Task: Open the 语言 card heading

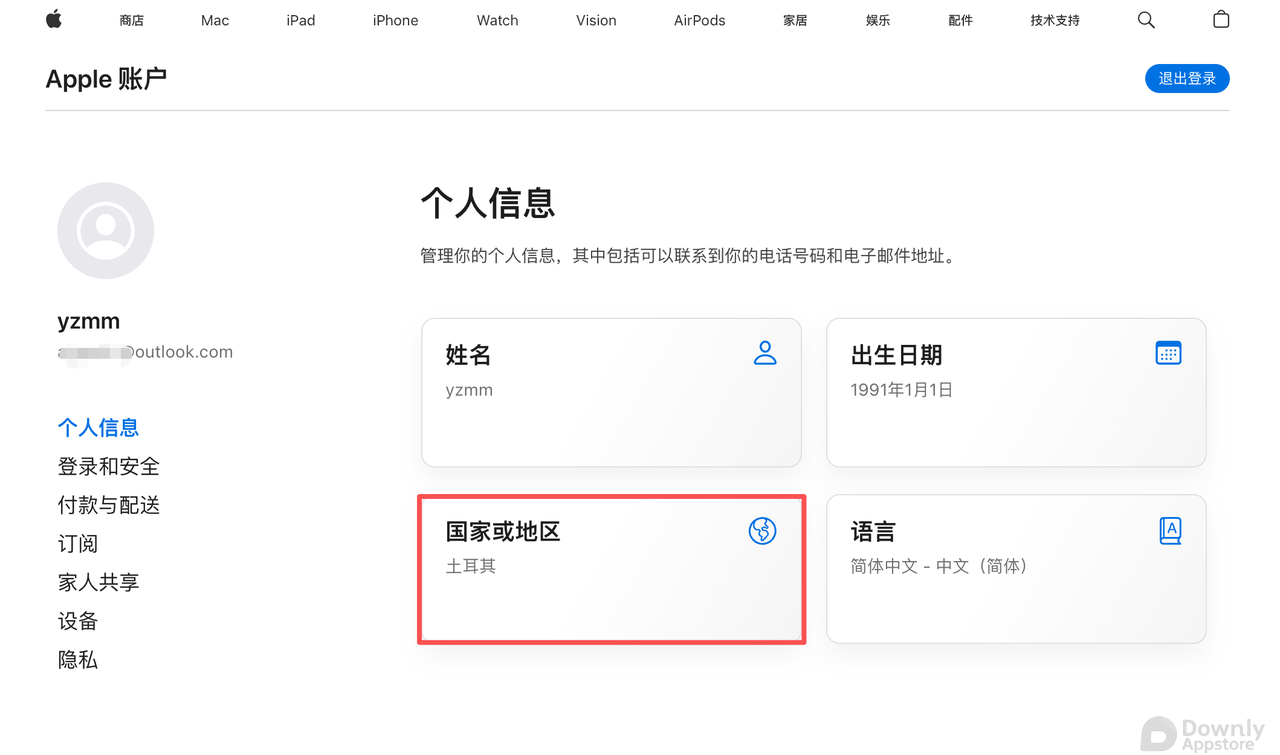Action: pos(873,532)
